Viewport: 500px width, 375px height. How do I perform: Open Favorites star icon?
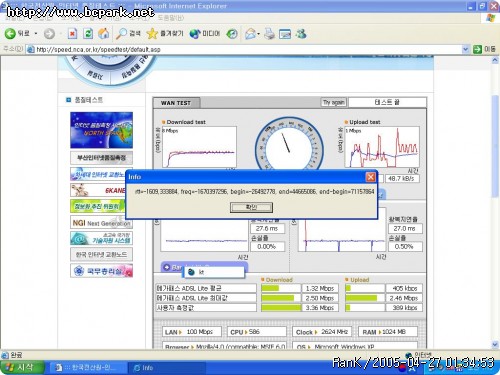(x=152, y=33)
